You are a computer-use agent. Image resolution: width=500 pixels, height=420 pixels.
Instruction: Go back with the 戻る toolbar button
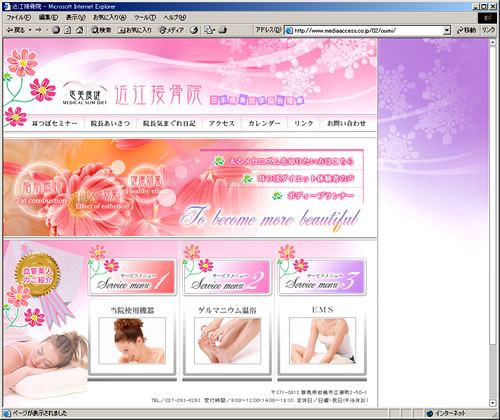(x=15, y=30)
